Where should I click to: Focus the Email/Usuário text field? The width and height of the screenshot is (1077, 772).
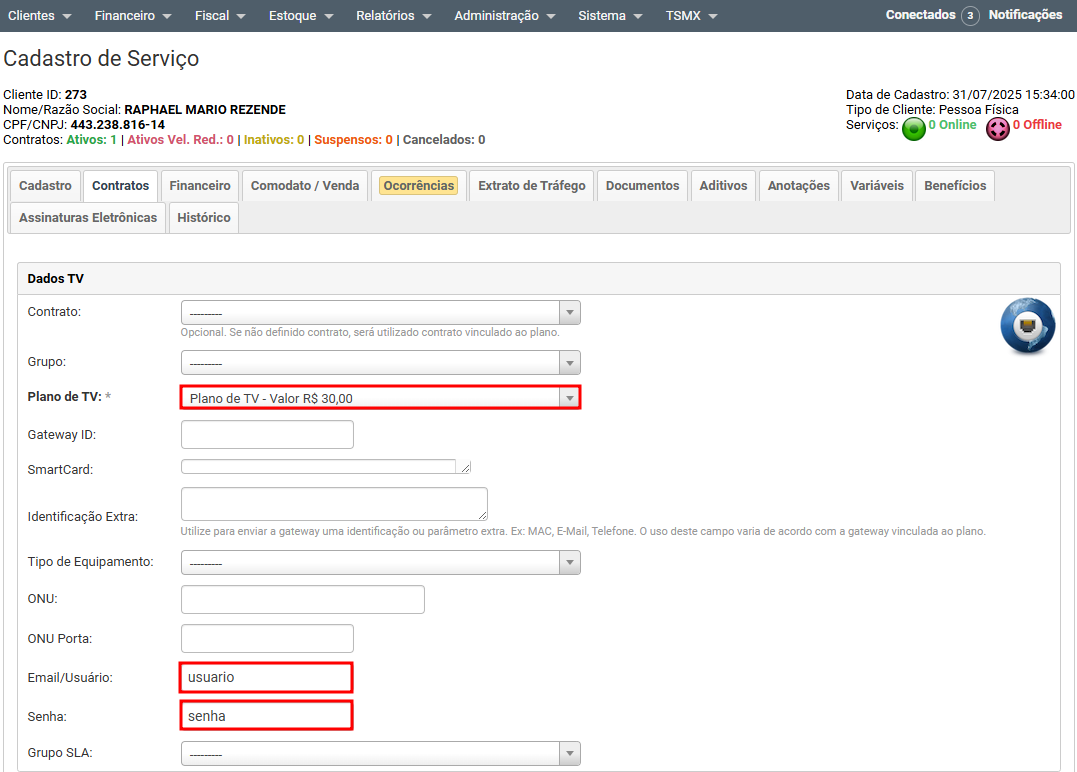pos(266,678)
